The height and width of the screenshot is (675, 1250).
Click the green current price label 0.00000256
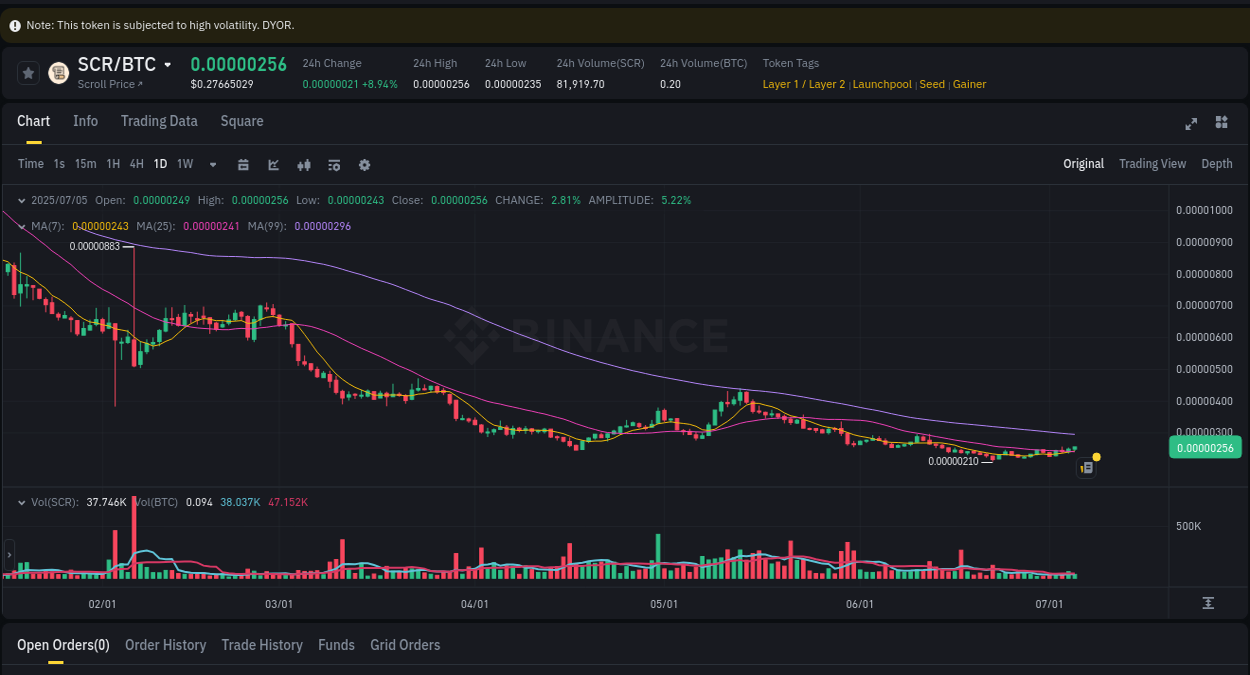1205,447
